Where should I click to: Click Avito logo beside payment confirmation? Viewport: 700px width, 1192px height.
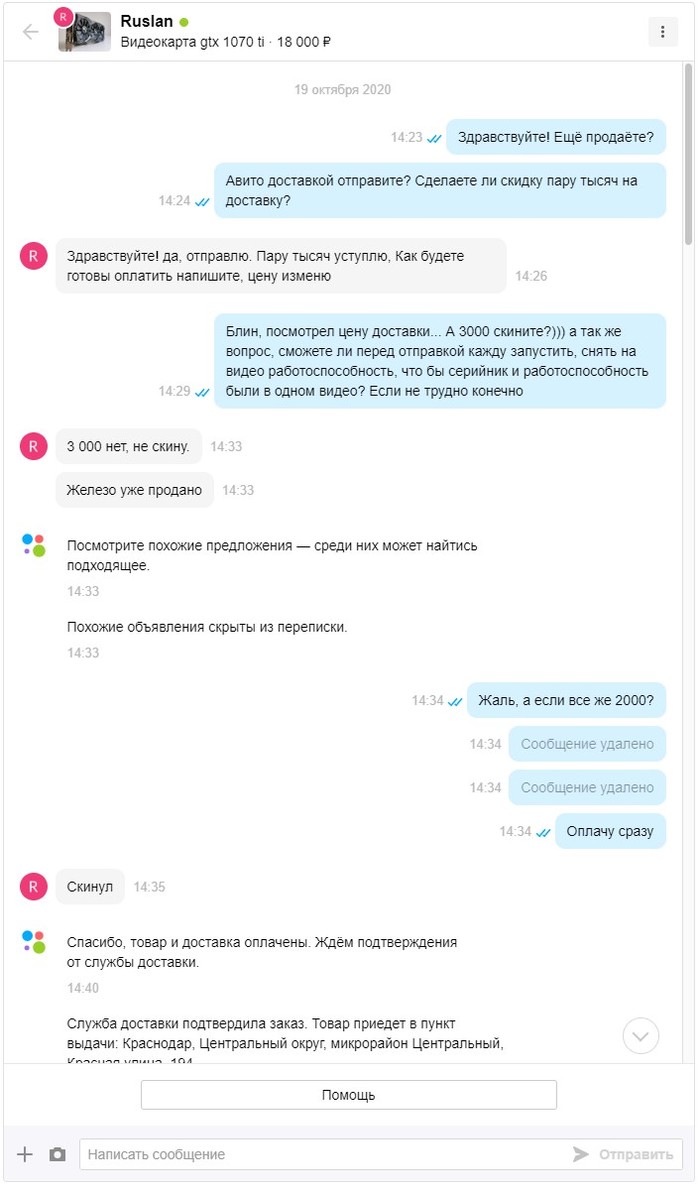click(33, 941)
